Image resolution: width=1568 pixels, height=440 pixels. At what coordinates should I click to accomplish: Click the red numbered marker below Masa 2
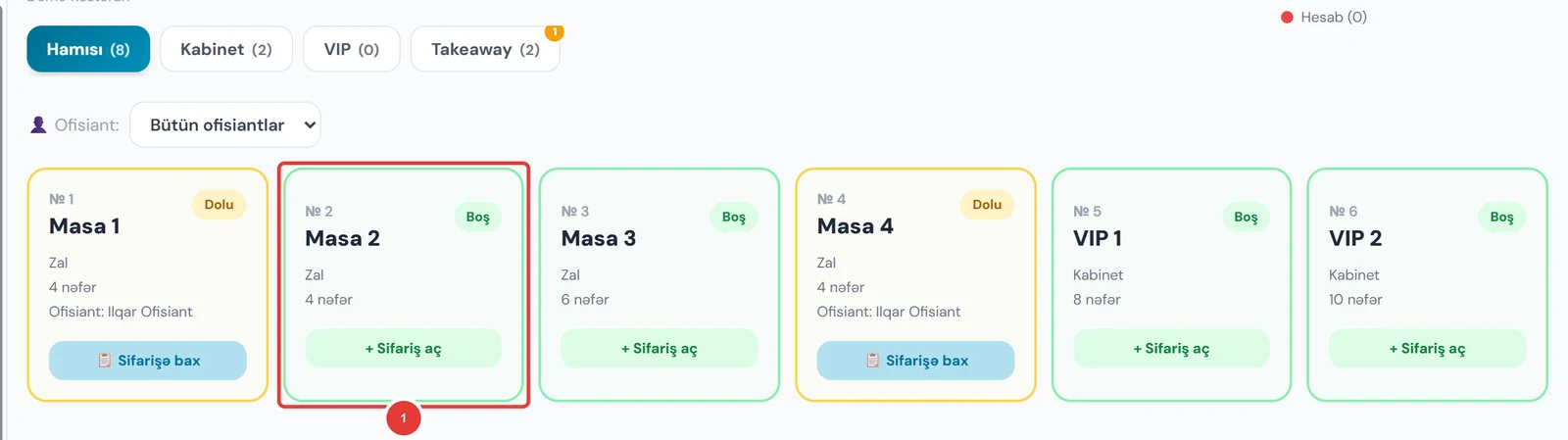coord(404,418)
